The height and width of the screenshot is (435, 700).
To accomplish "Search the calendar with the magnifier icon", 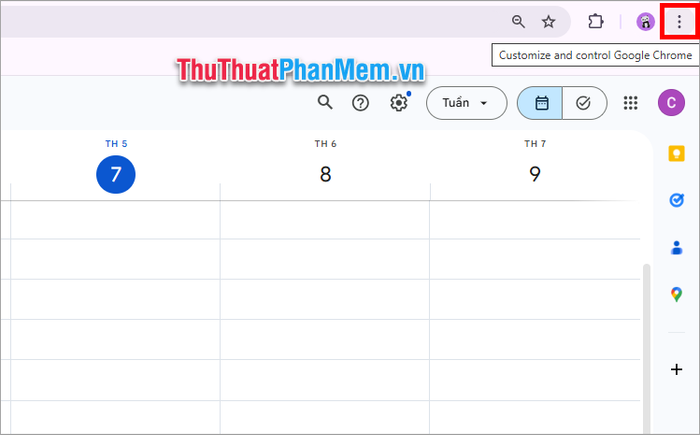I will pos(325,103).
